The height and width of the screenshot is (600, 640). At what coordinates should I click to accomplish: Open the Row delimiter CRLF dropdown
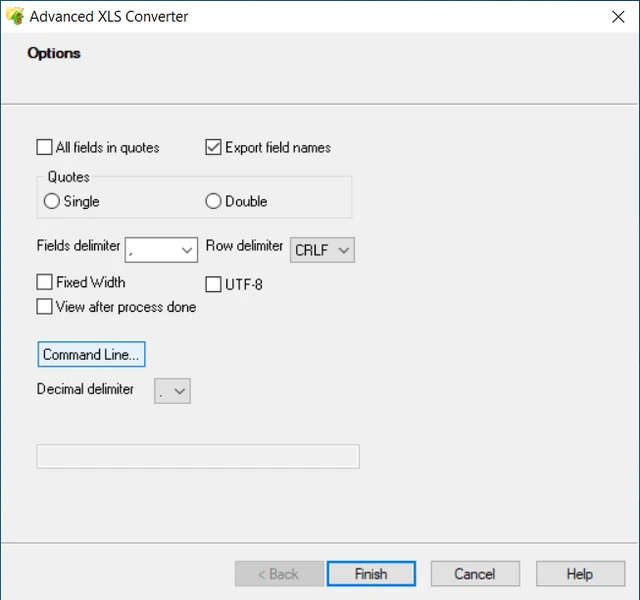pyautogui.click(x=322, y=250)
